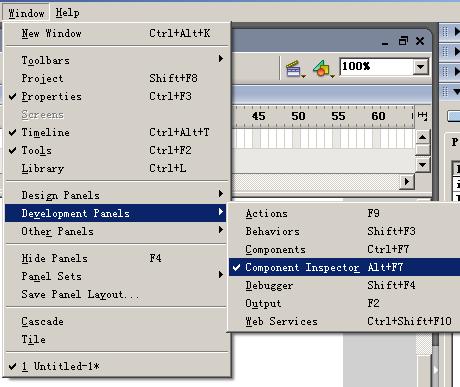Show the Output panel

[x=345, y=303]
